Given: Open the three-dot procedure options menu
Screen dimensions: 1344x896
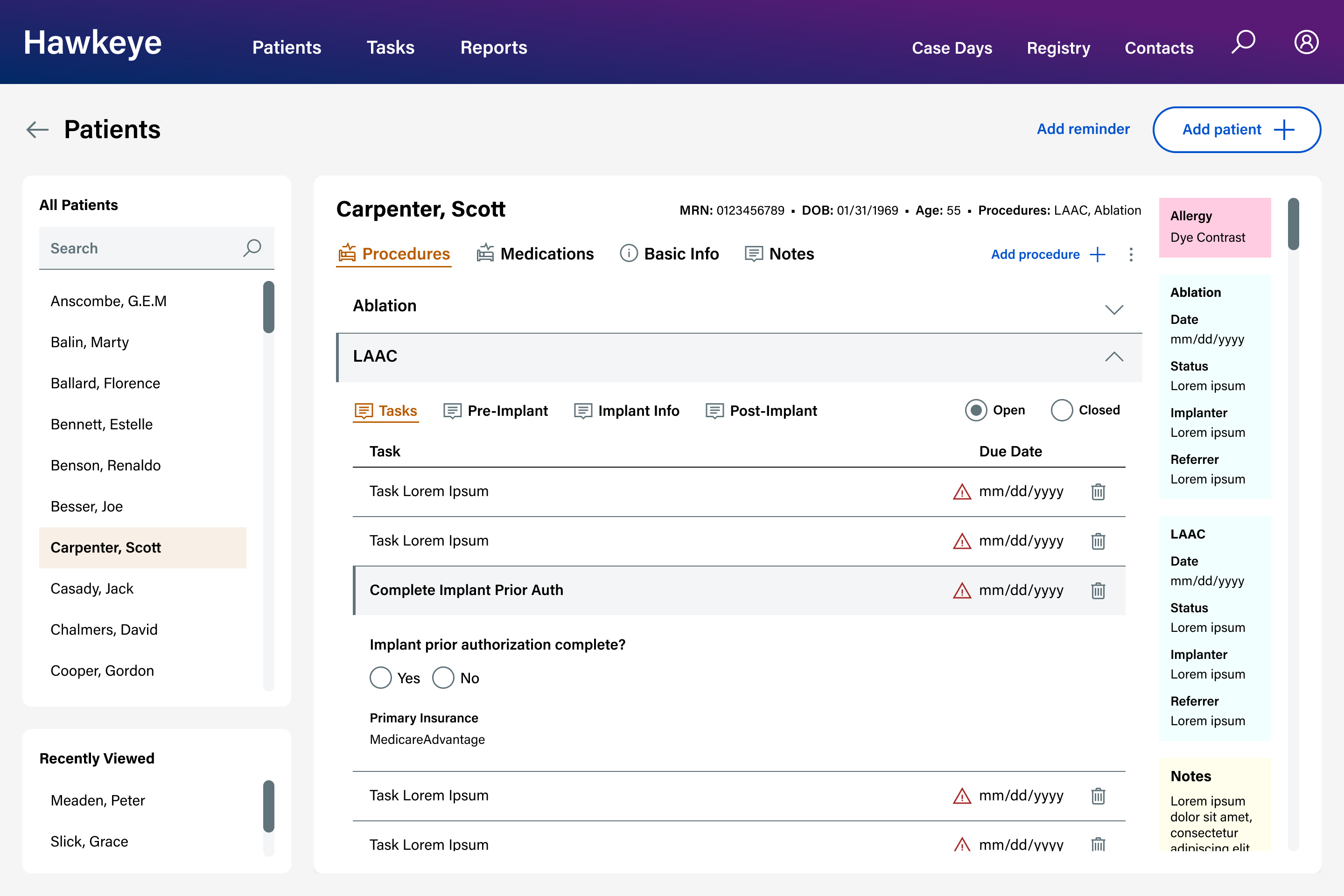Looking at the screenshot, I should click(1130, 254).
